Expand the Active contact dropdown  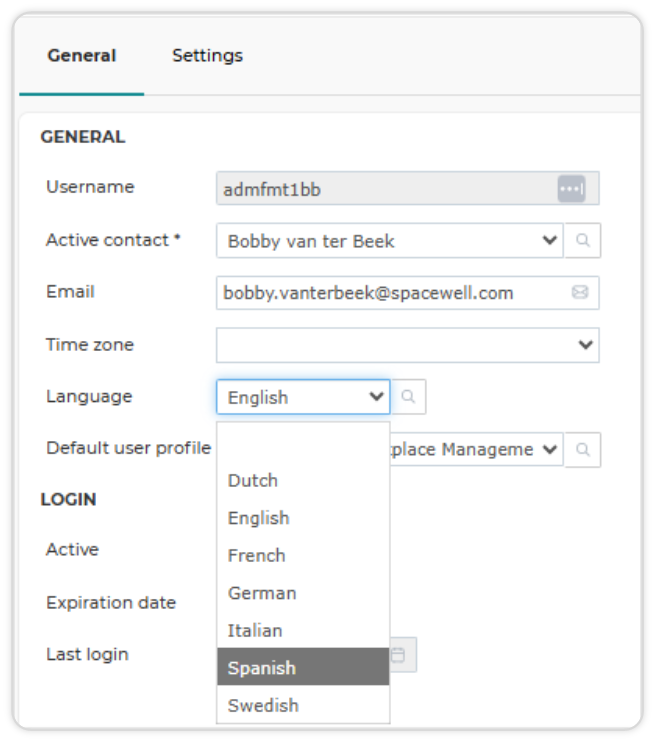coord(549,240)
